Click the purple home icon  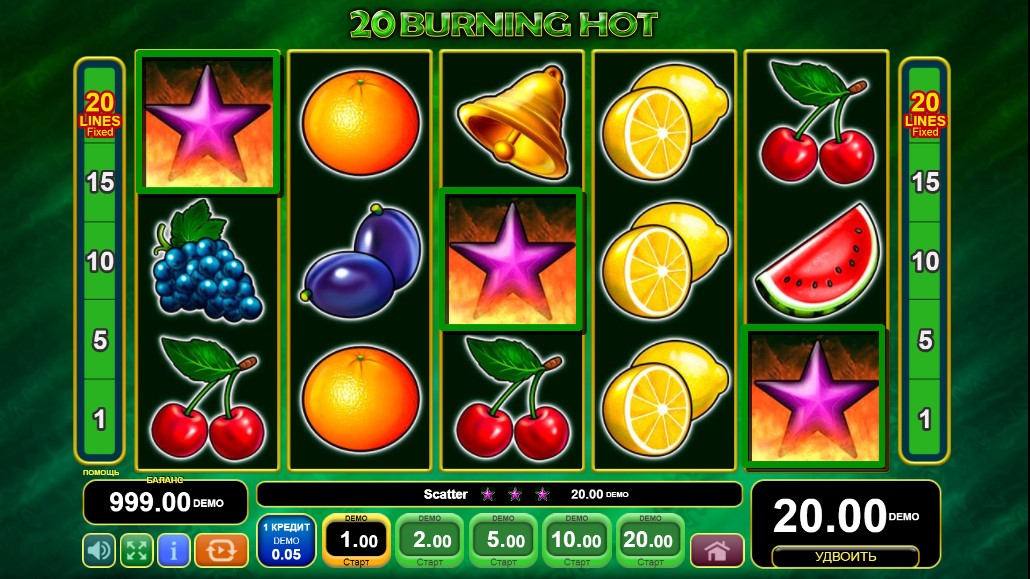point(717,551)
